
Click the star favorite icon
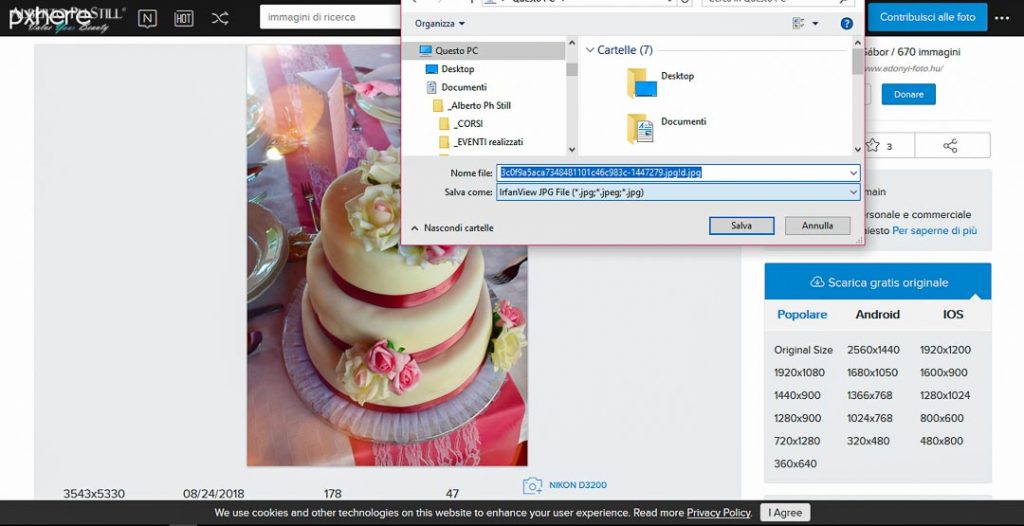872,145
